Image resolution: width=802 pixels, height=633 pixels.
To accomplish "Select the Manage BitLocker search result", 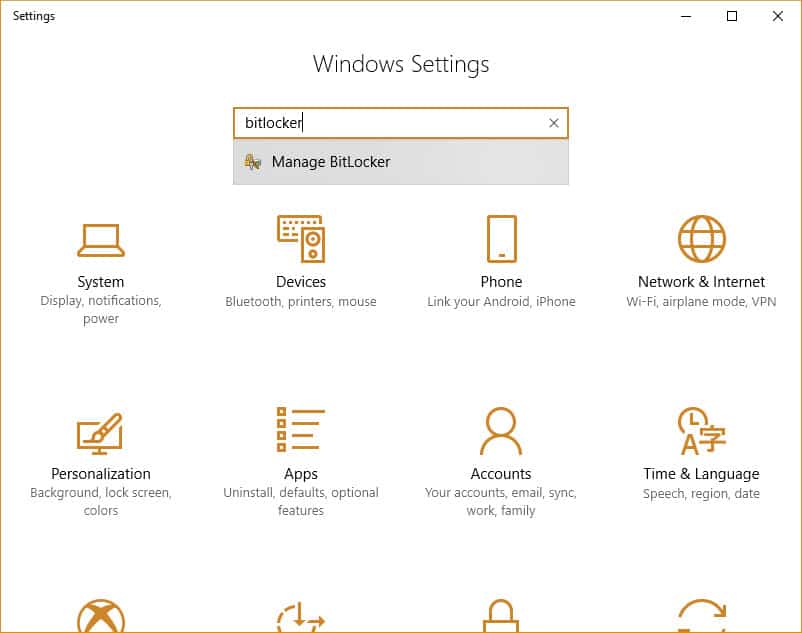I will point(400,162).
